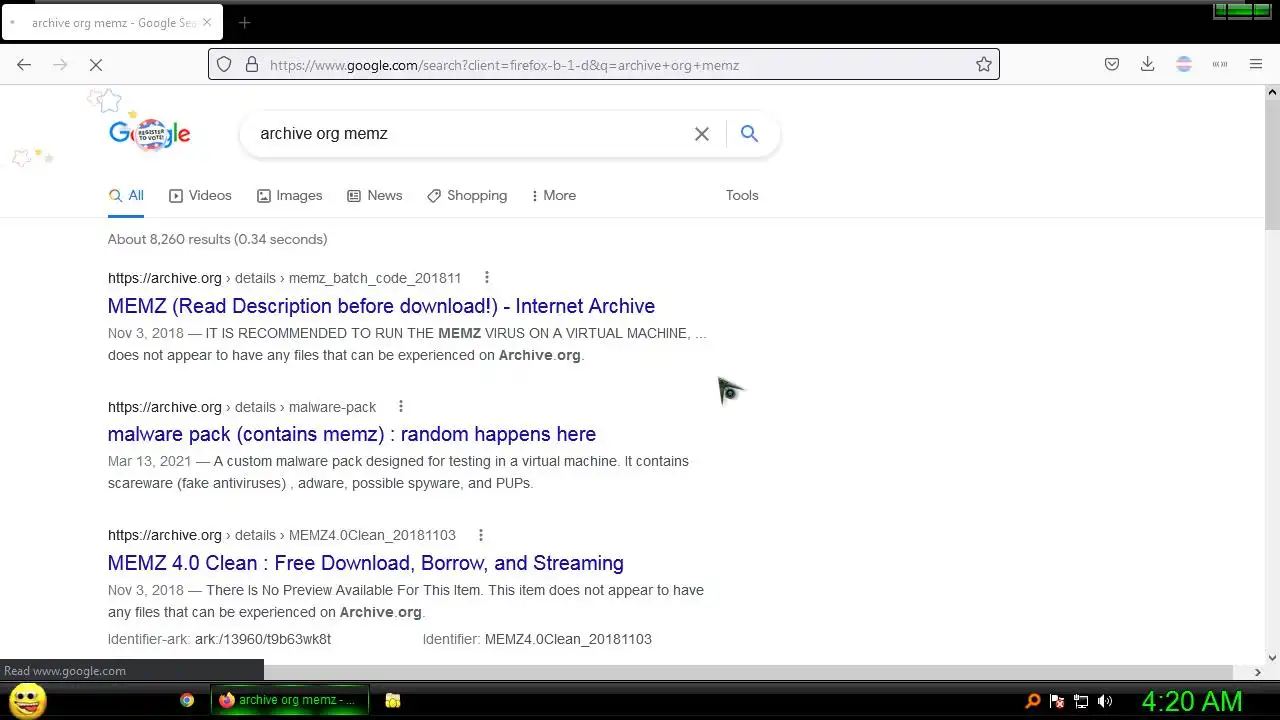Open Chrome from the taskbar
This screenshot has height=720, width=1280.
[x=187, y=700]
